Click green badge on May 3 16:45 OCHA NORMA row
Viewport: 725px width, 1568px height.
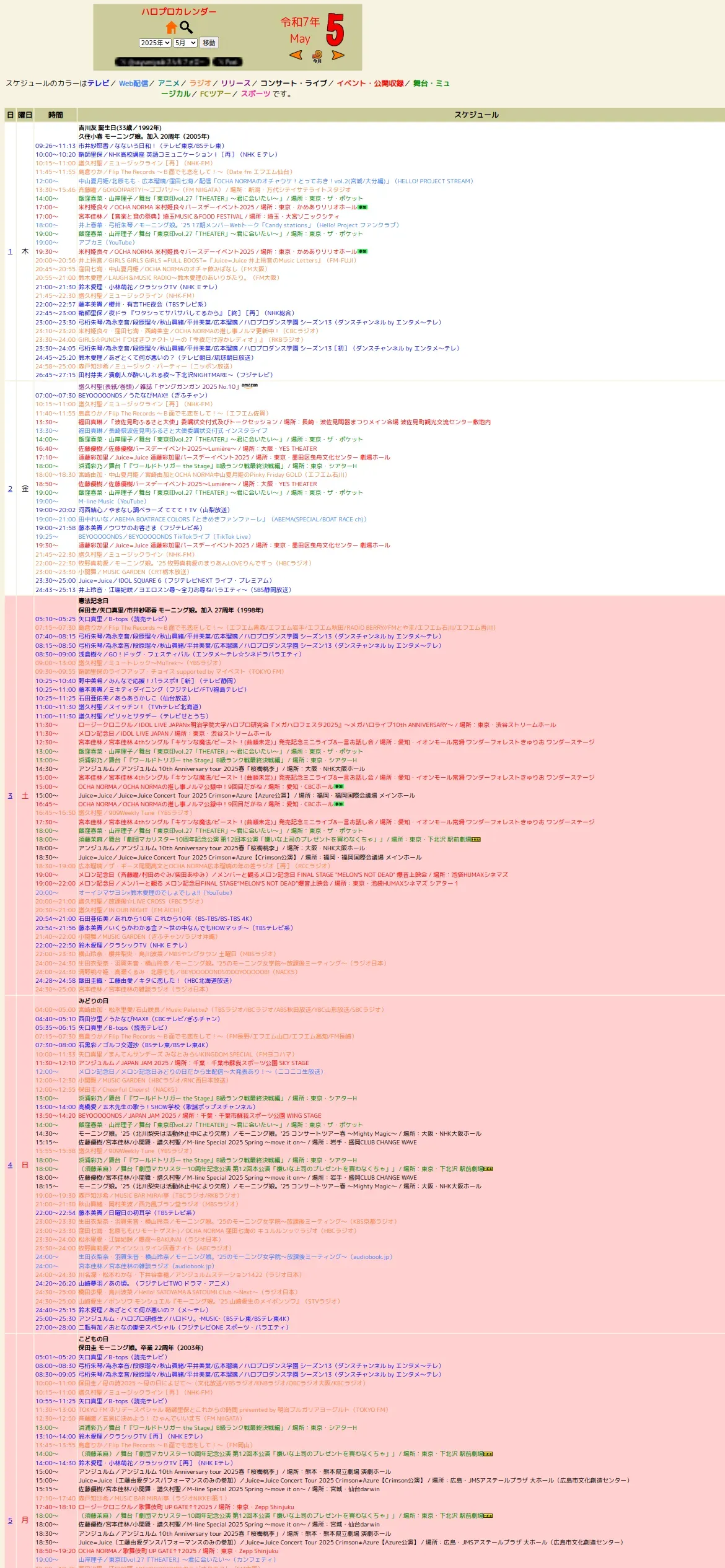pos(339,804)
